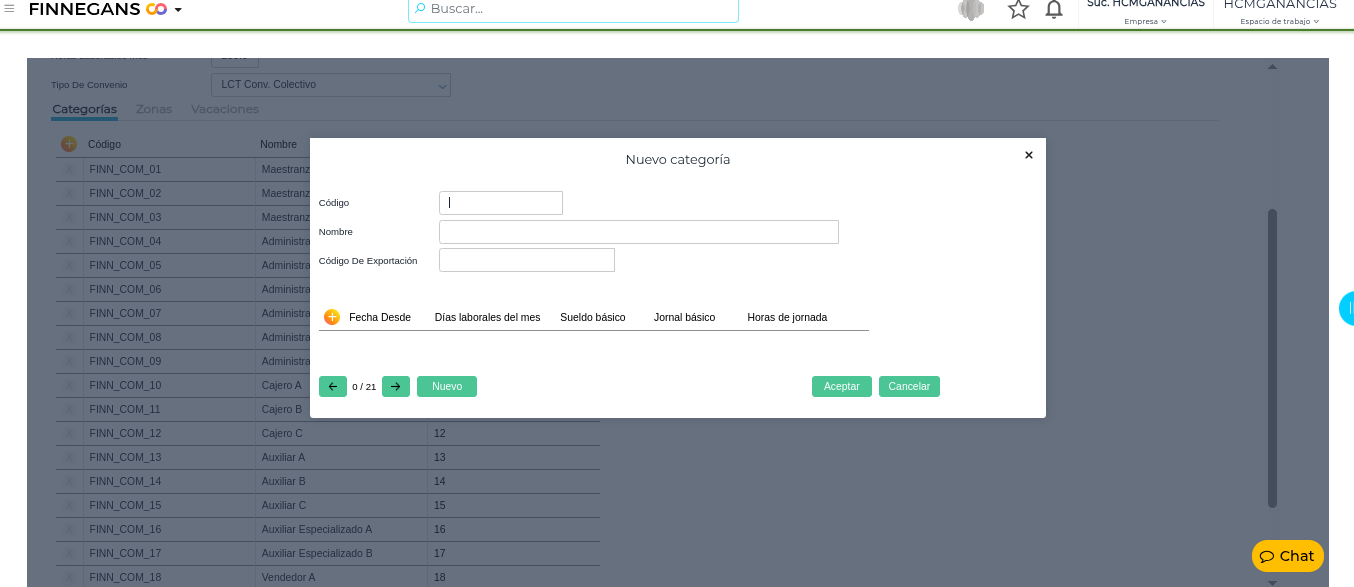Delete row FINN_COM_01 icon
The image size is (1354, 587).
click(69, 169)
